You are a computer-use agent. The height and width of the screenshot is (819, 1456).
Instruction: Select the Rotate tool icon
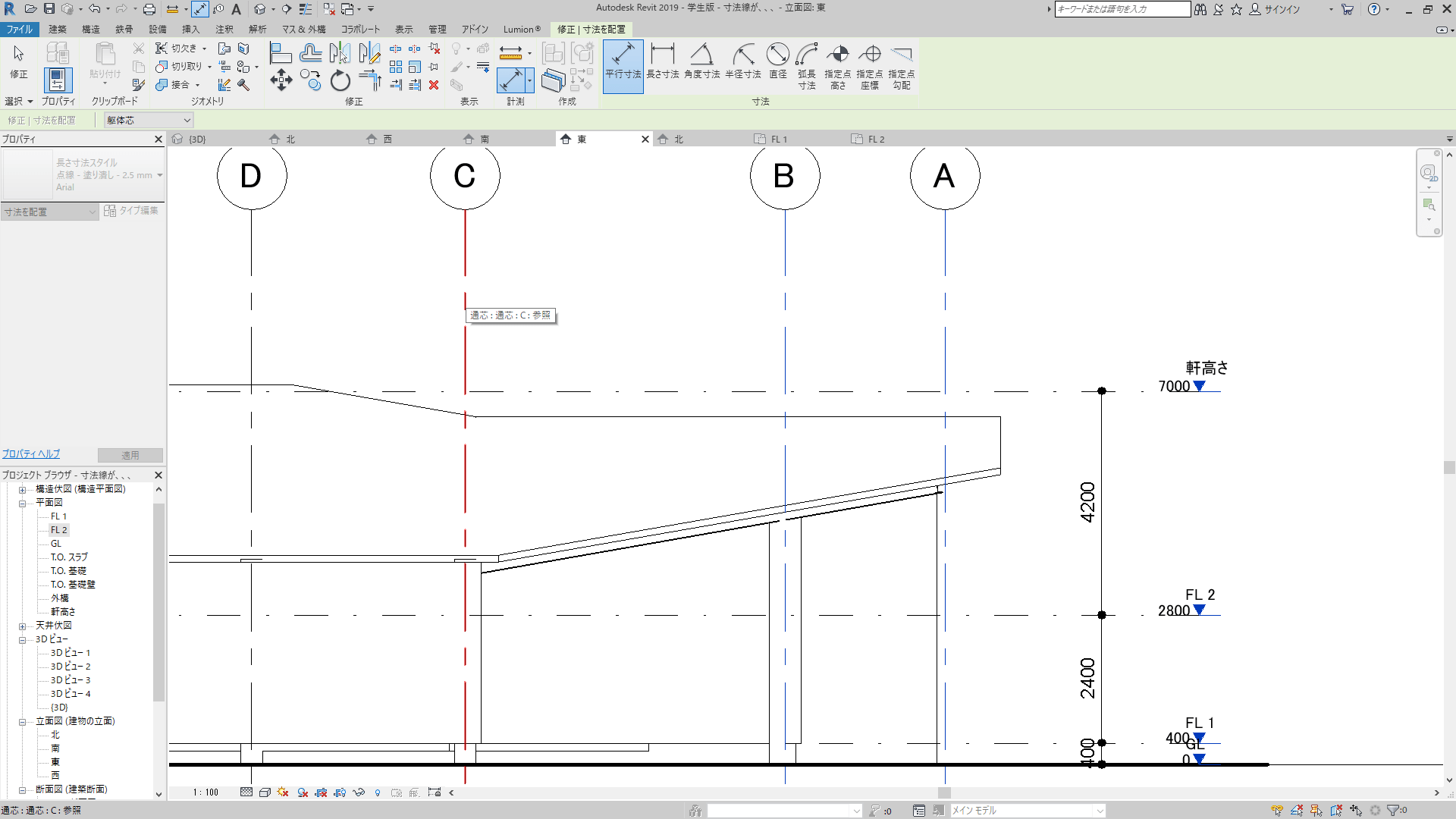340,80
